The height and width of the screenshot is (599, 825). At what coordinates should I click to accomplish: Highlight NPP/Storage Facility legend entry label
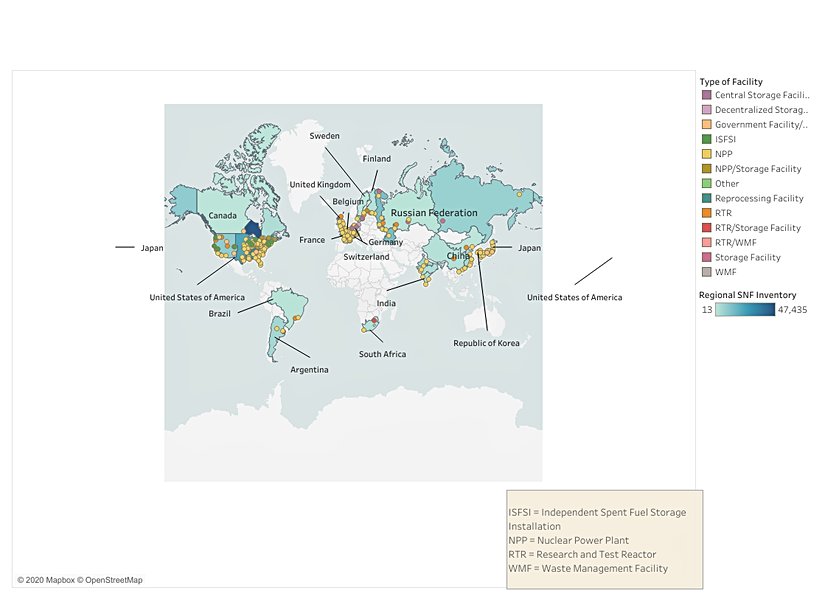coord(758,169)
